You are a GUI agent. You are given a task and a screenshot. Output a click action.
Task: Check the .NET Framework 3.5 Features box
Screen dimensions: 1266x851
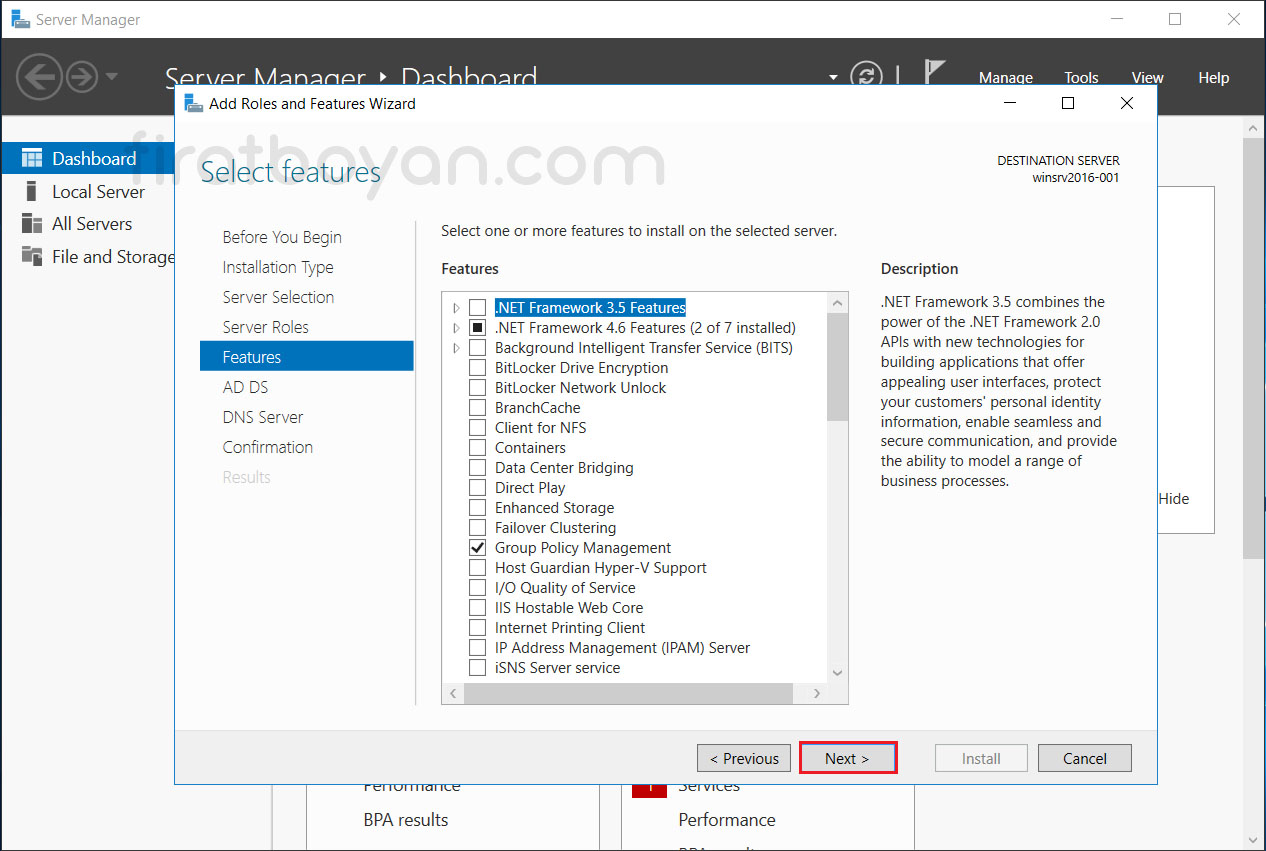point(478,308)
